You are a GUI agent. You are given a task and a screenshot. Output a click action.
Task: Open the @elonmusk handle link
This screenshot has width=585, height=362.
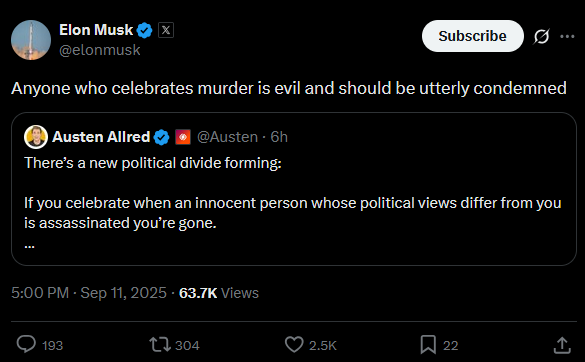coord(100,50)
